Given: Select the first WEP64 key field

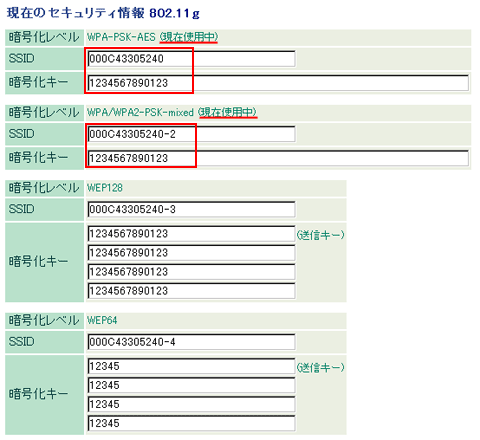Looking at the screenshot, I should (191, 367).
